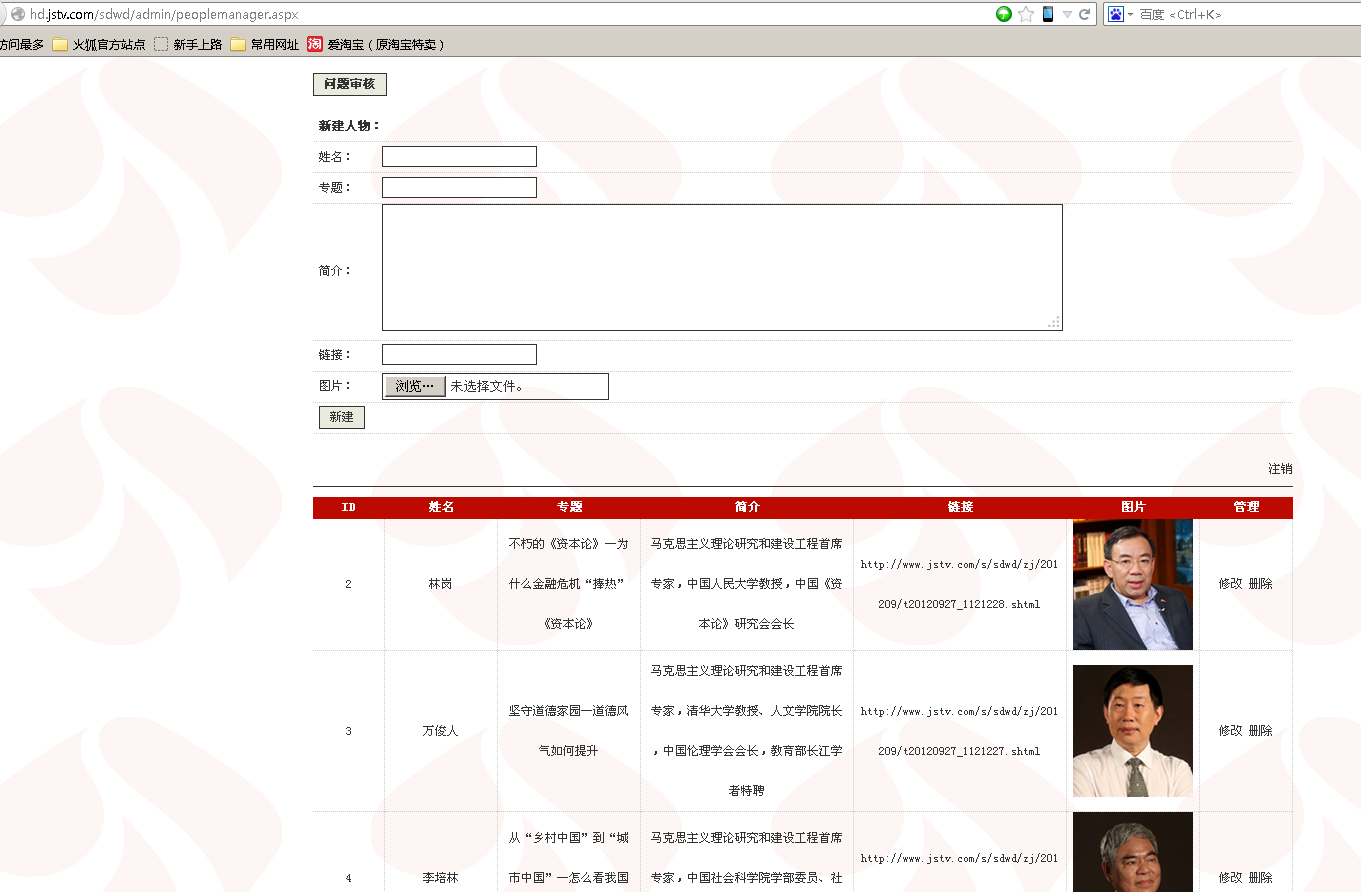Click the 问题审核 button
Image resolution: width=1361 pixels, height=892 pixels.
[x=350, y=84]
